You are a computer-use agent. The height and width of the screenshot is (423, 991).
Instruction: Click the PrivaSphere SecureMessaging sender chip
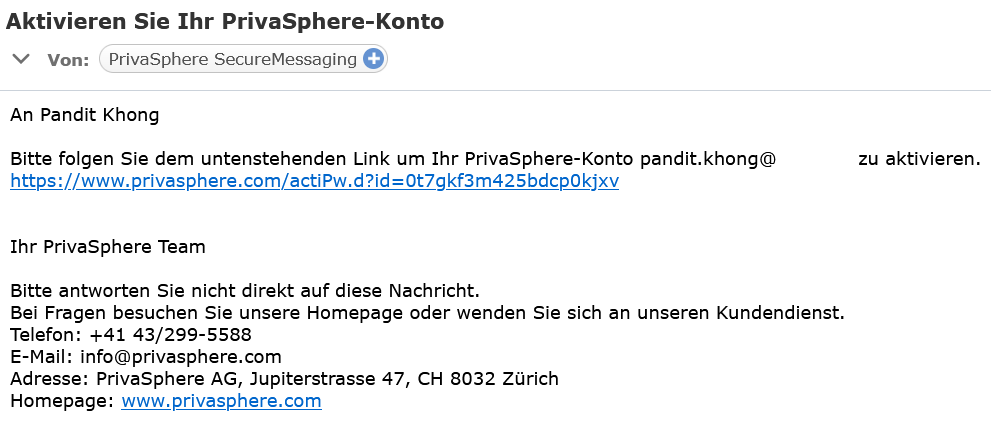pos(232,59)
